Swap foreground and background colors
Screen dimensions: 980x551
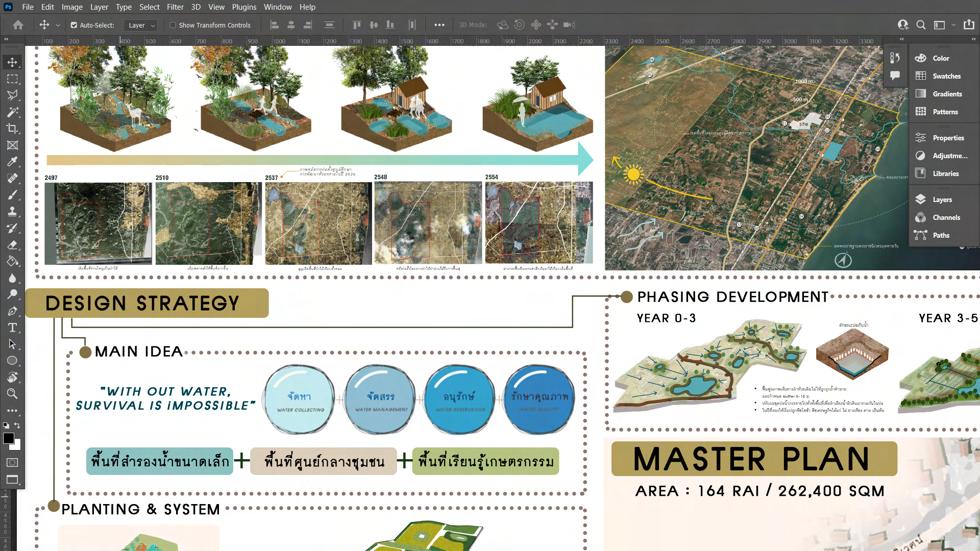(x=17, y=425)
